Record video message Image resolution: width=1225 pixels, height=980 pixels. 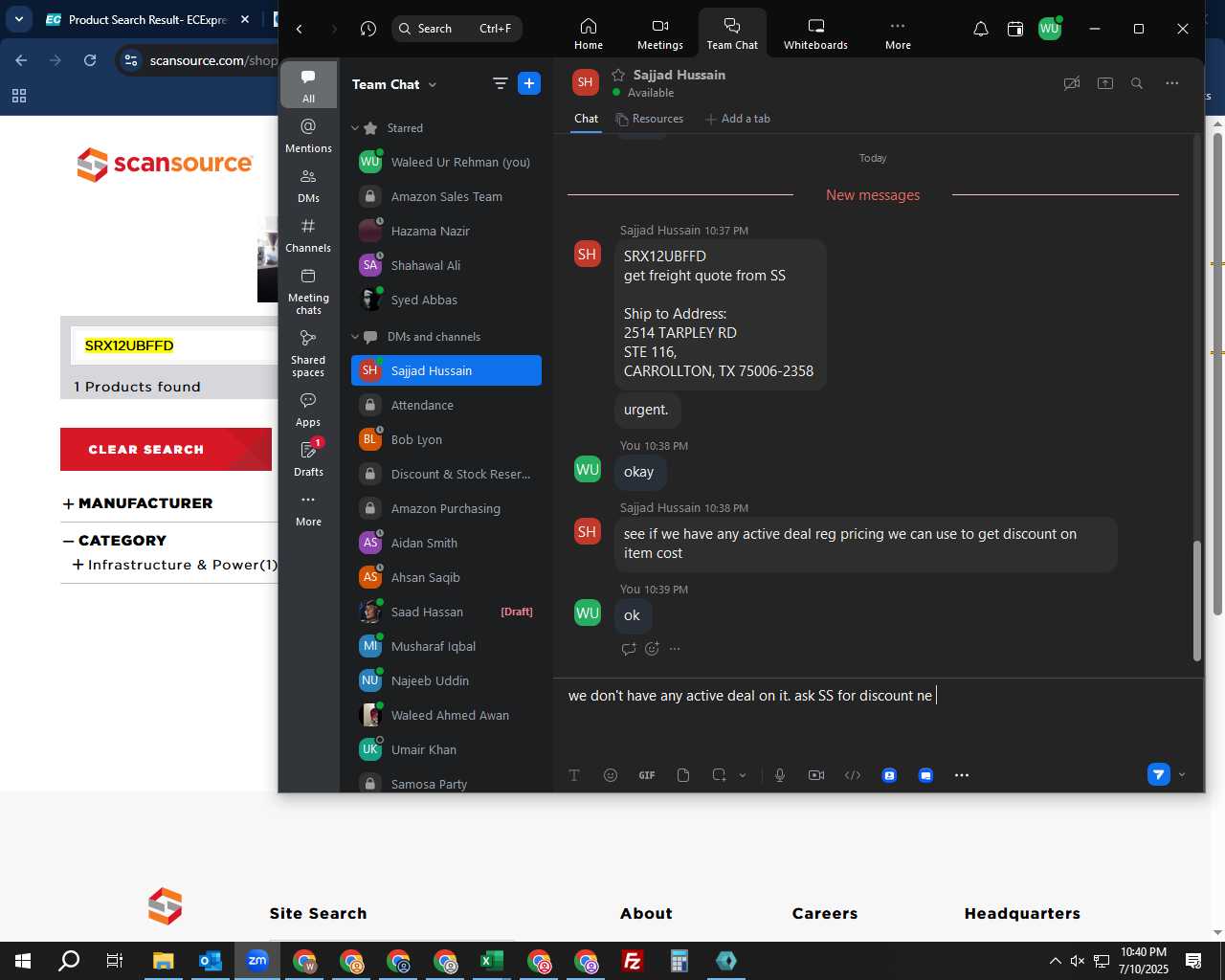pyautogui.click(x=816, y=775)
